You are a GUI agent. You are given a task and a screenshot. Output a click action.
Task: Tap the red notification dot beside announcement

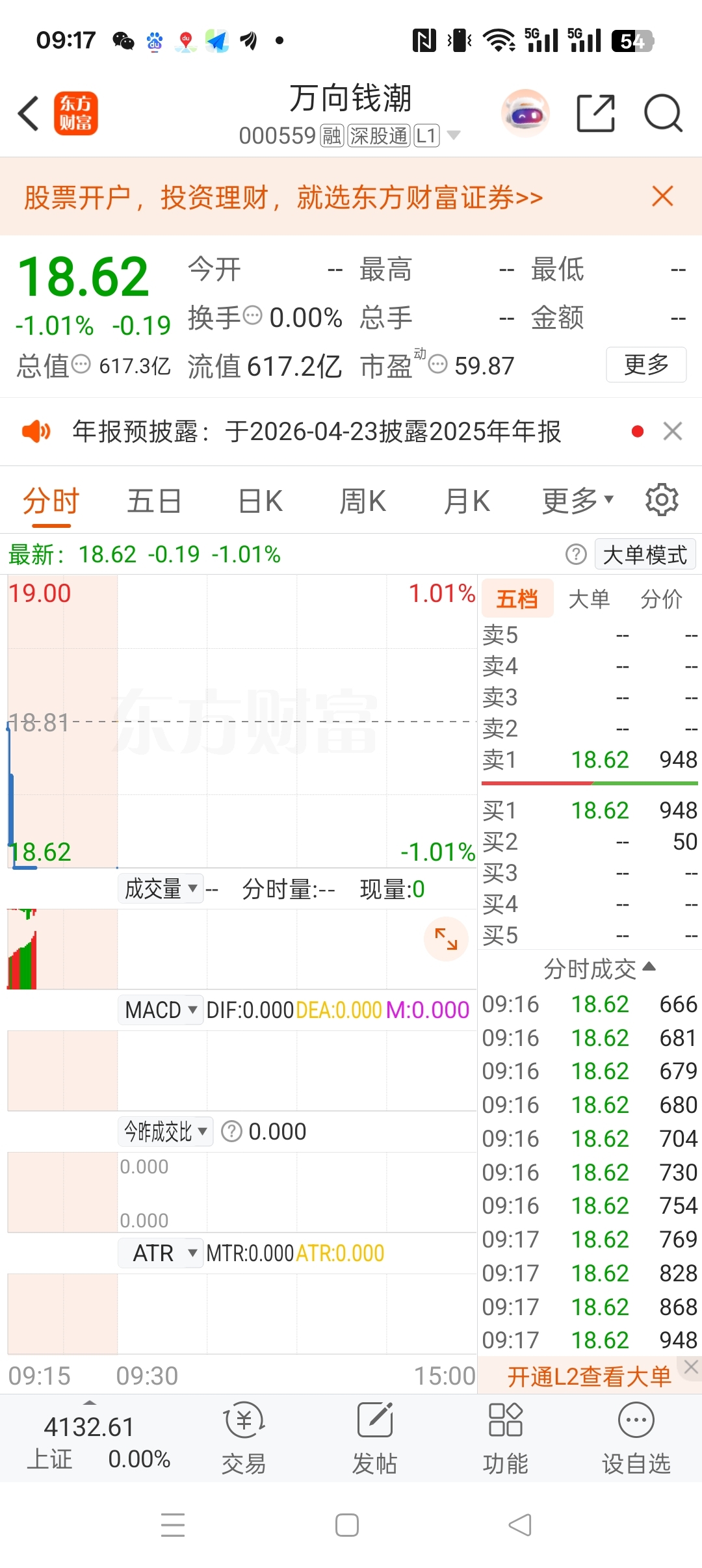(x=638, y=431)
